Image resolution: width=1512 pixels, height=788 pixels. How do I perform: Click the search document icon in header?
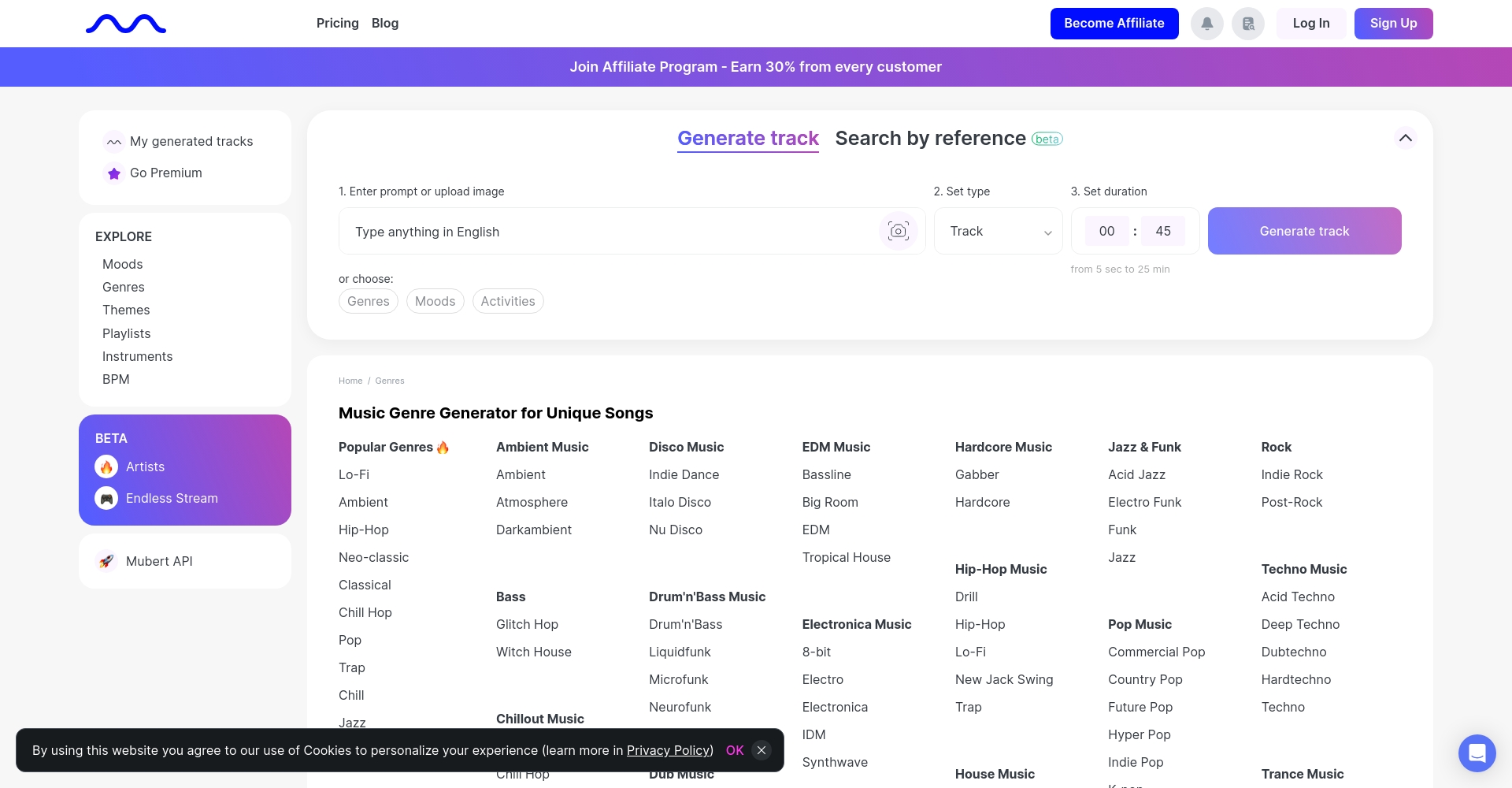(1248, 24)
